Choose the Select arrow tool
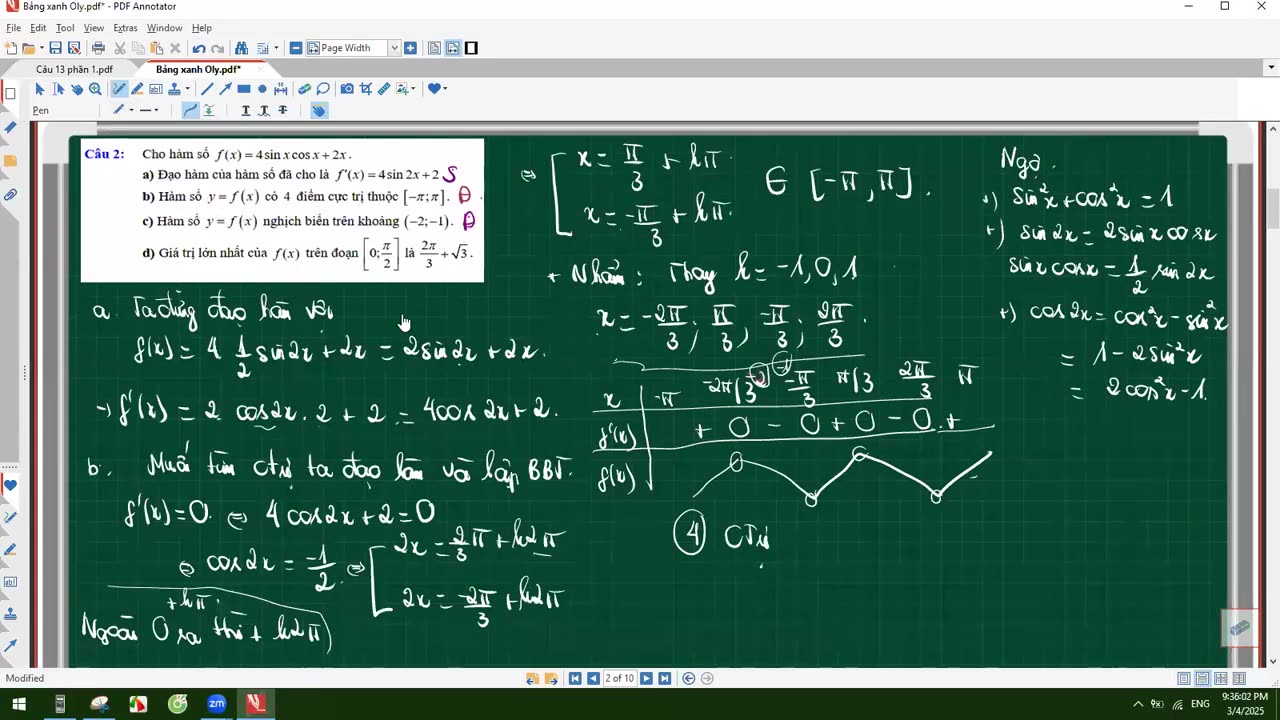 tap(40, 89)
